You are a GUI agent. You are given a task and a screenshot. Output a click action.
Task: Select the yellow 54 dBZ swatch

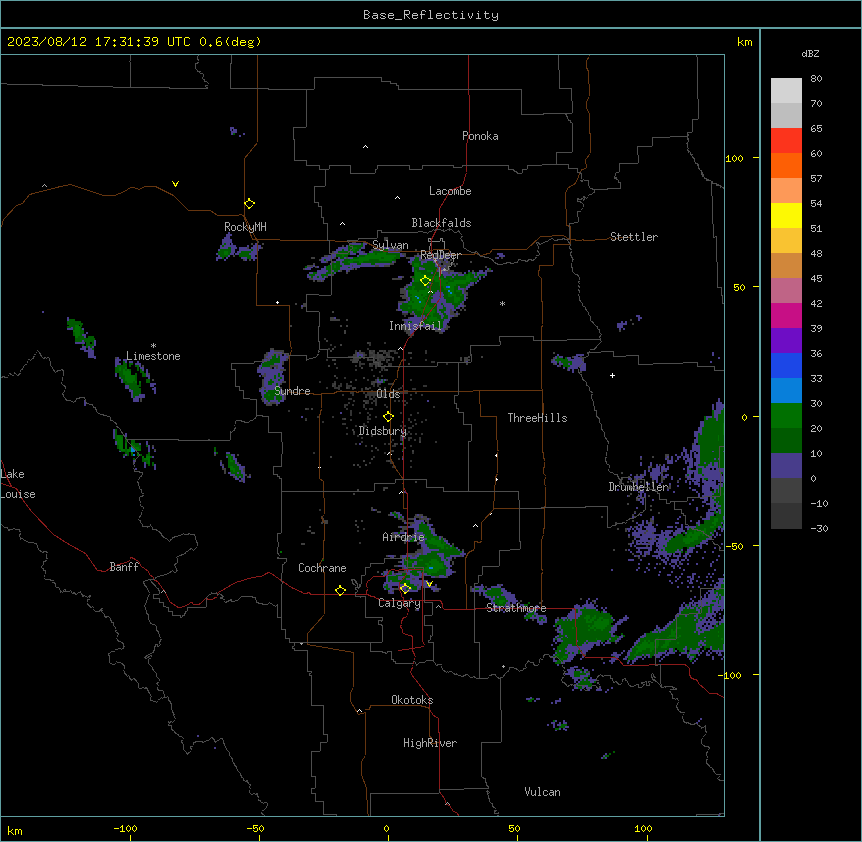786,215
